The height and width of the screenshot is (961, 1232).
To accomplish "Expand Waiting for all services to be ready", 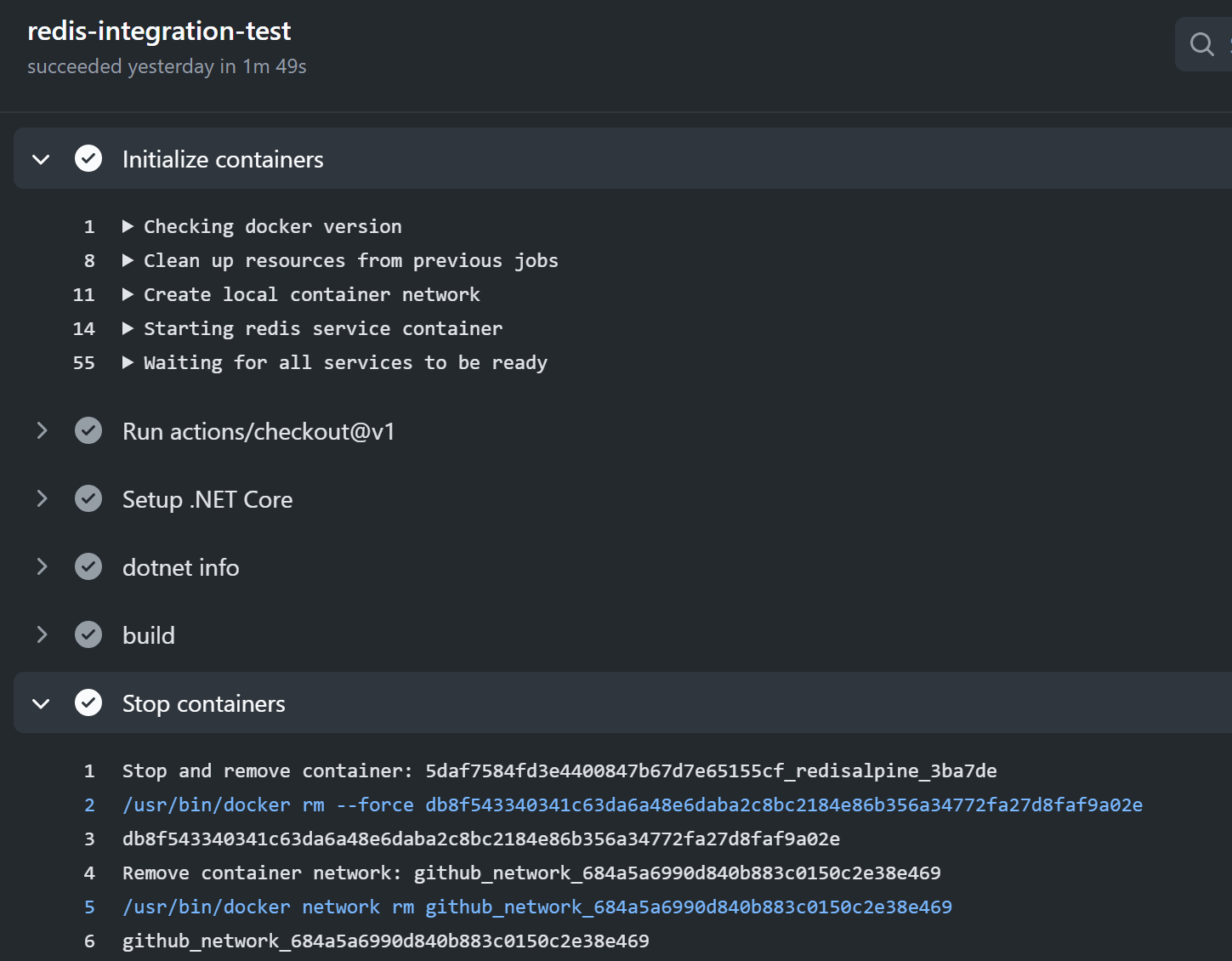I will click(128, 363).
